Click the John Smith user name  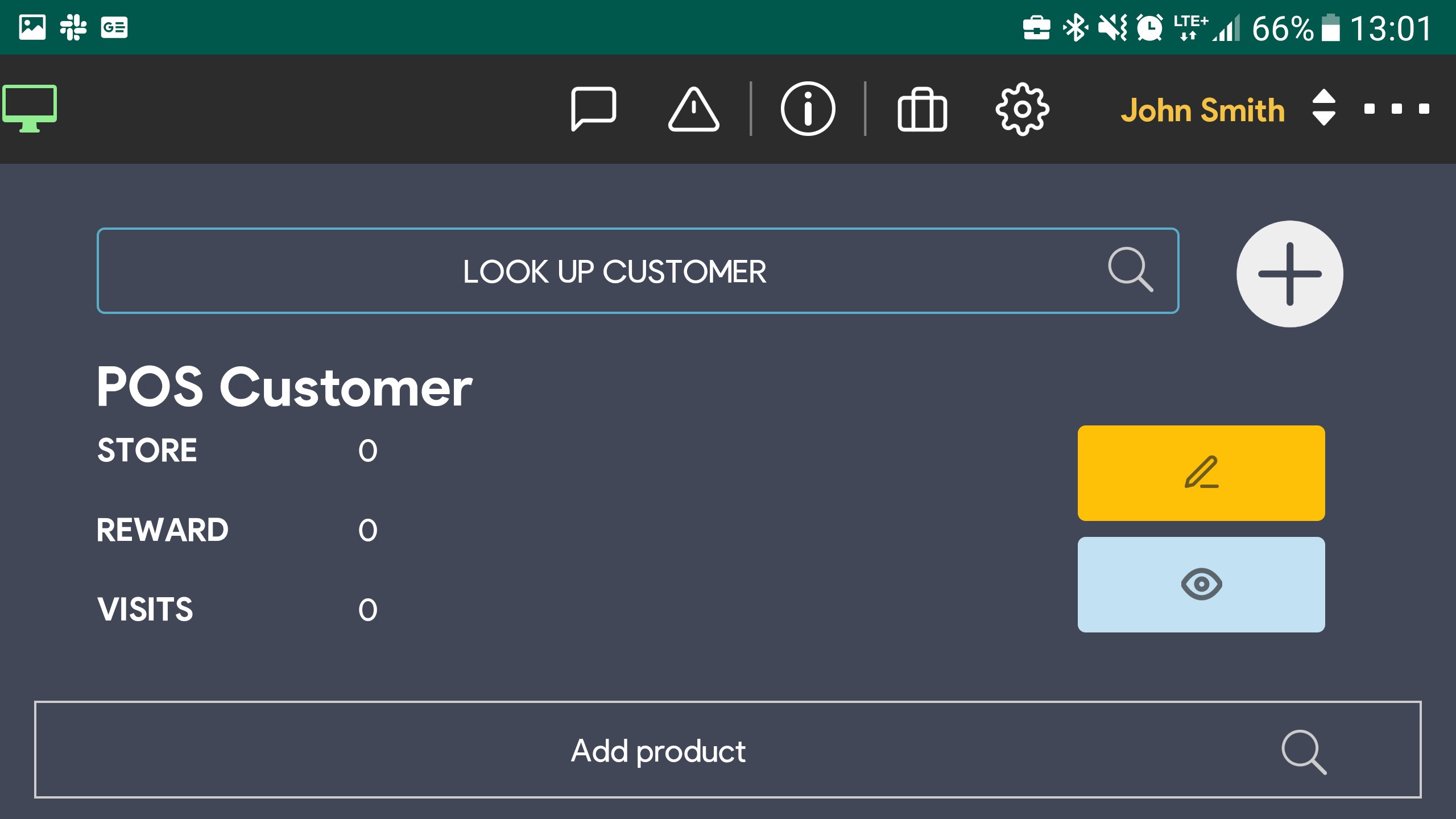(1202, 110)
